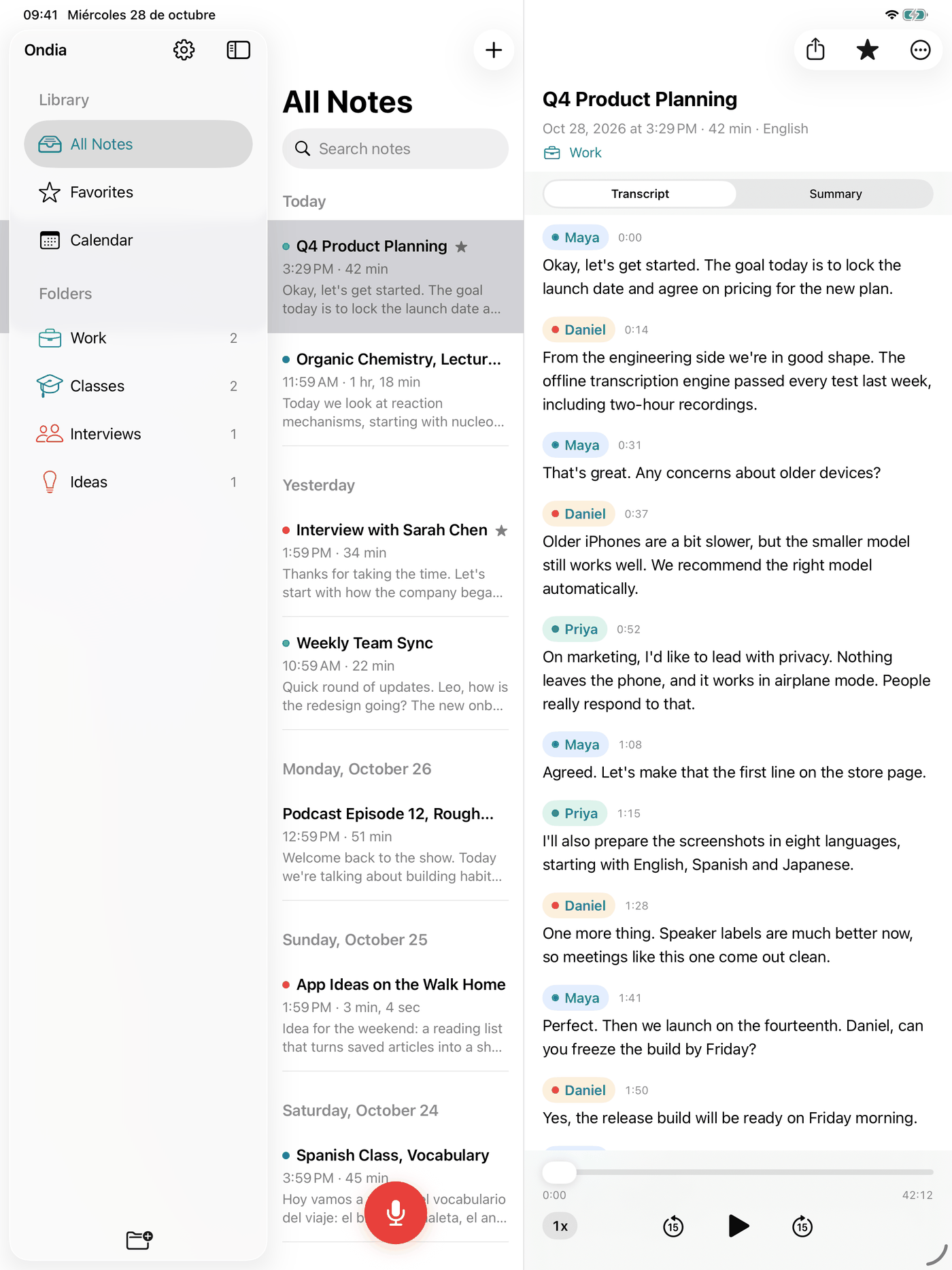Open Podcast Episode 12 note

[x=395, y=844]
